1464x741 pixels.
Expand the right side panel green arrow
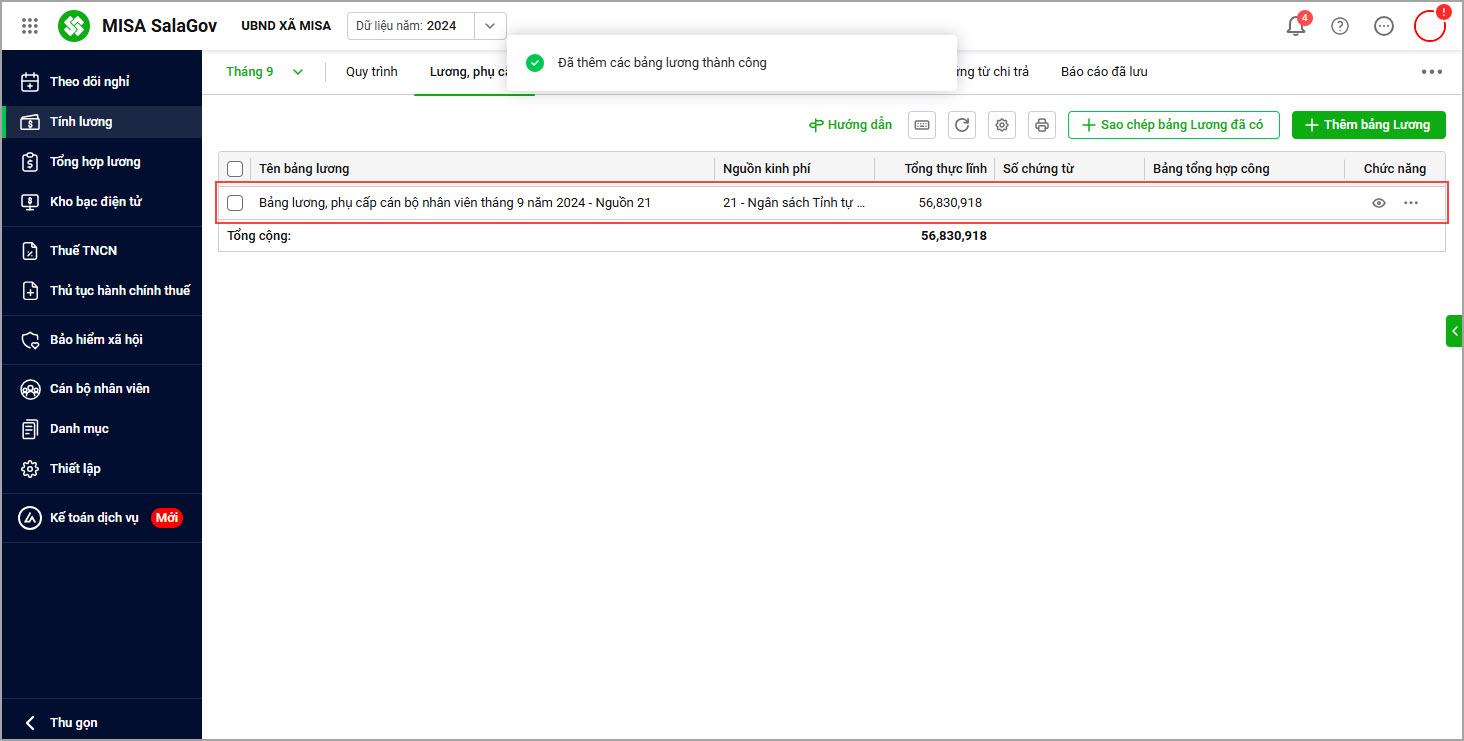coord(1454,331)
